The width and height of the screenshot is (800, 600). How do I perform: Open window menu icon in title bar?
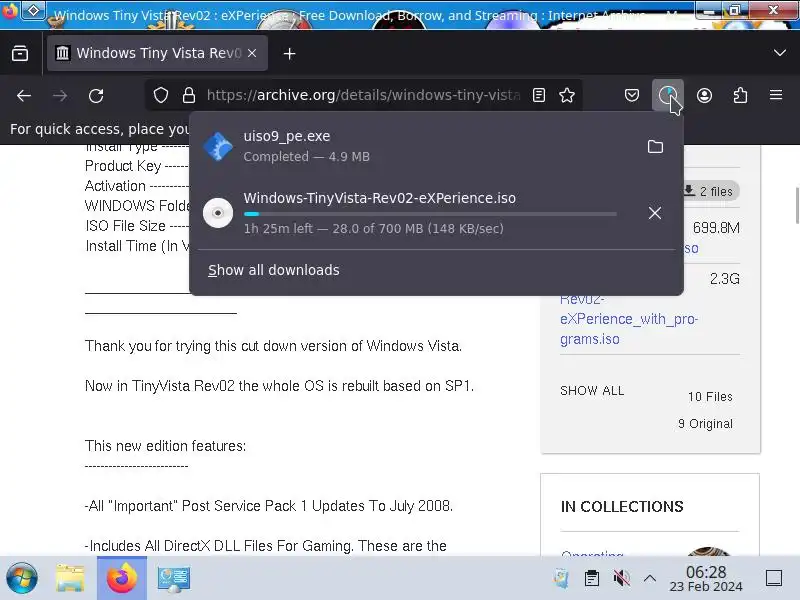coord(33,10)
